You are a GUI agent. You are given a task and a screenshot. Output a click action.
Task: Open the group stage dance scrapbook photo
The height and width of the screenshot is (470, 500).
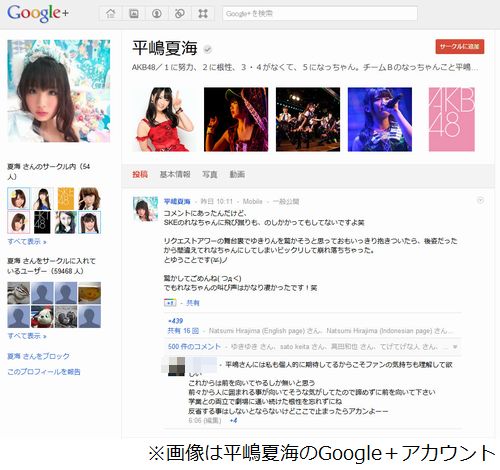pyautogui.click(x=308, y=119)
